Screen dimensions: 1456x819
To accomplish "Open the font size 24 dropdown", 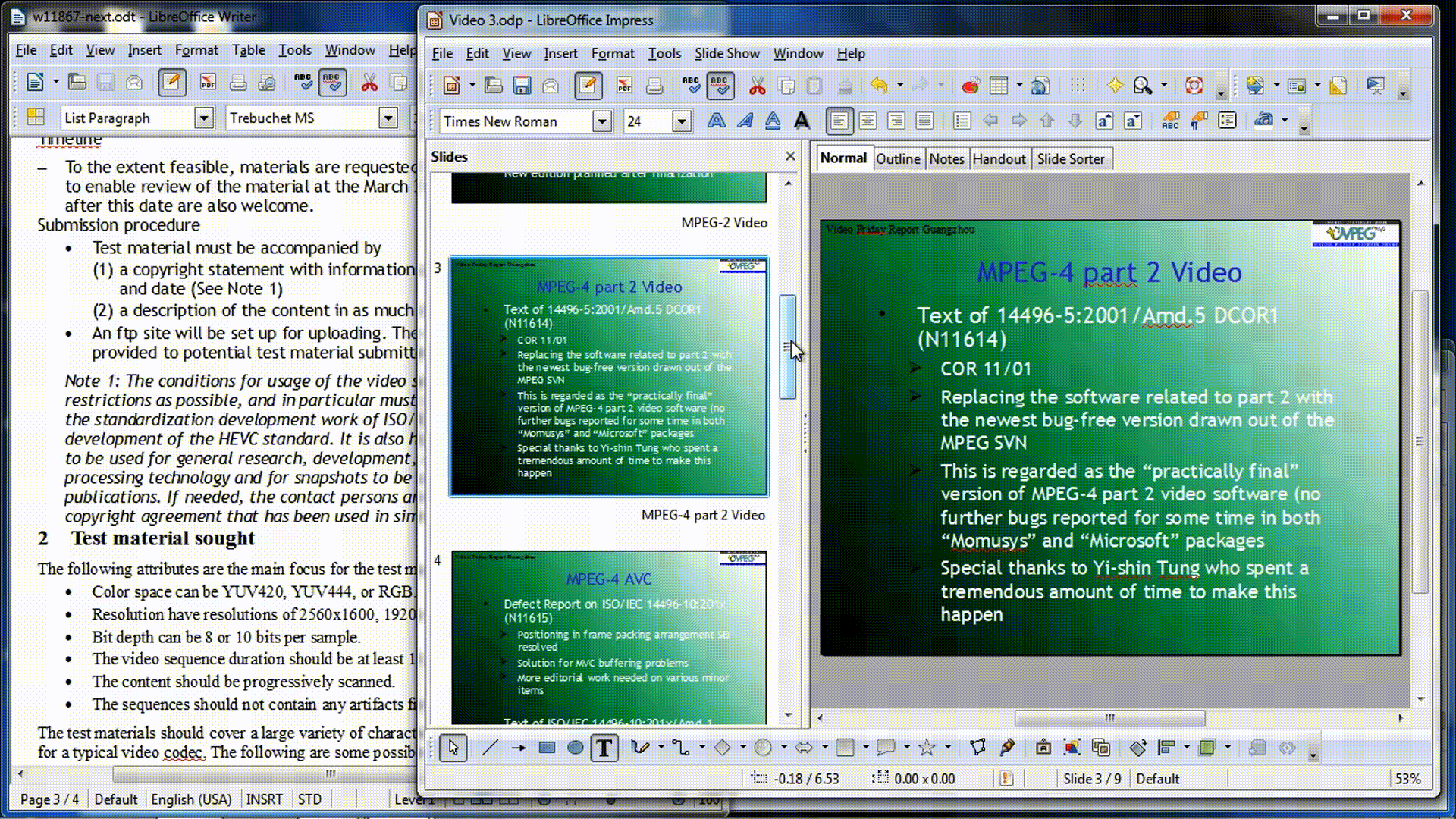I will coord(681,121).
